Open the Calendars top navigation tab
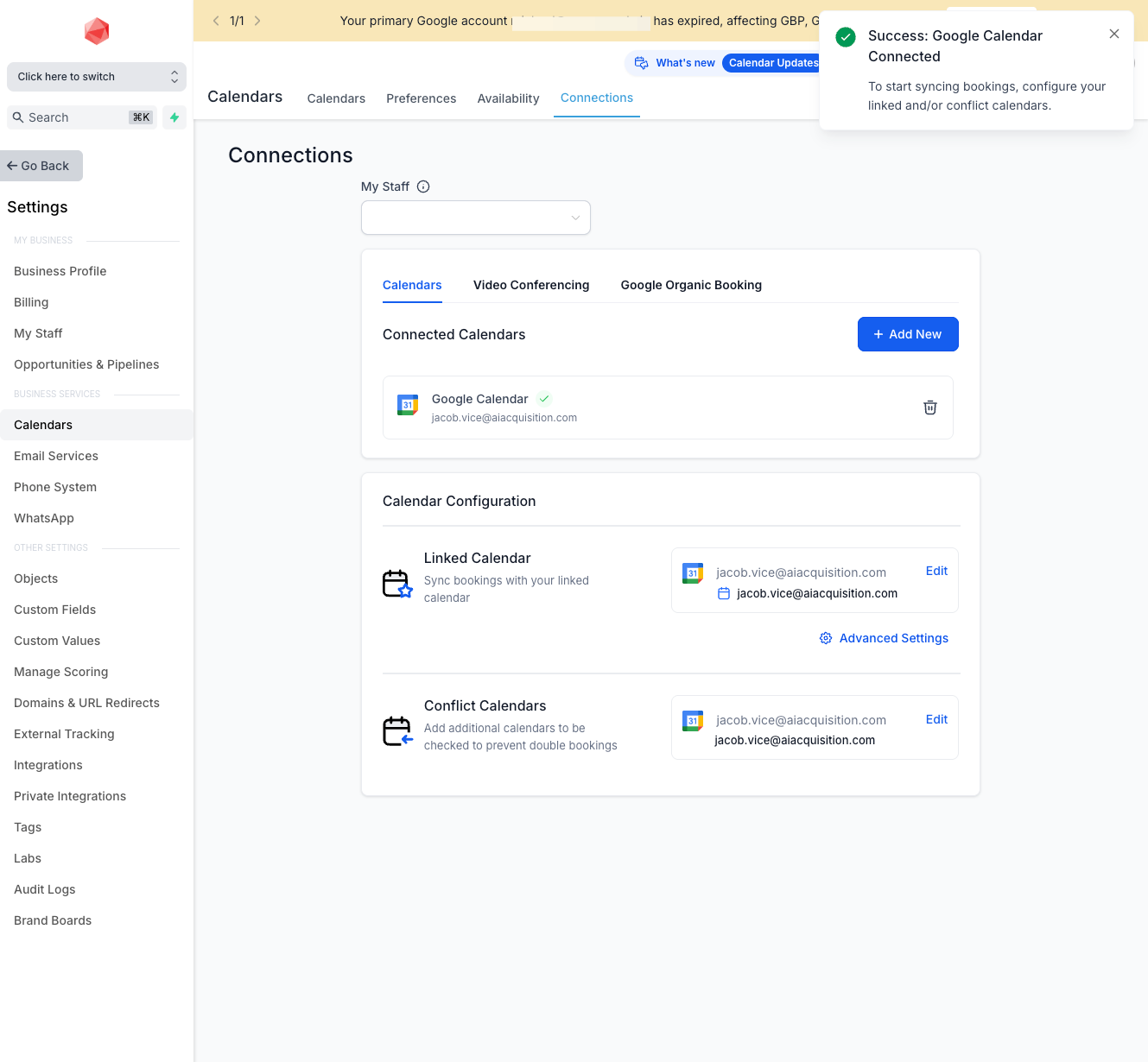Viewport: 1148px width, 1062px height. click(x=336, y=98)
